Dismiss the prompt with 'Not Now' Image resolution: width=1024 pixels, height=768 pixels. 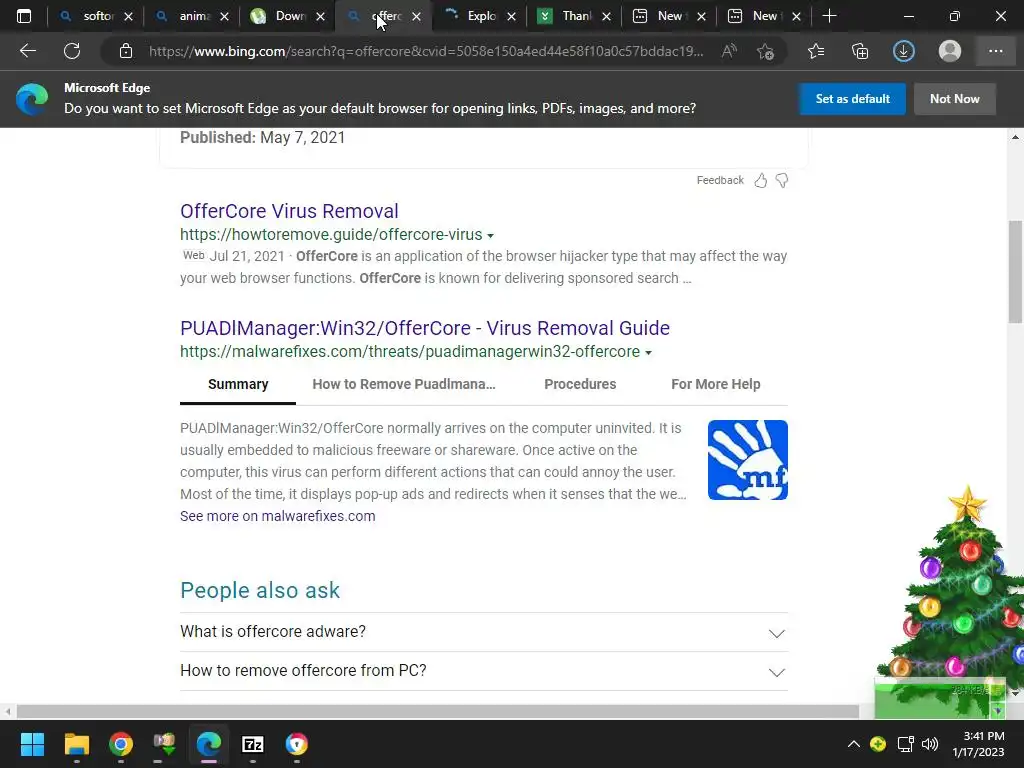coord(954,99)
